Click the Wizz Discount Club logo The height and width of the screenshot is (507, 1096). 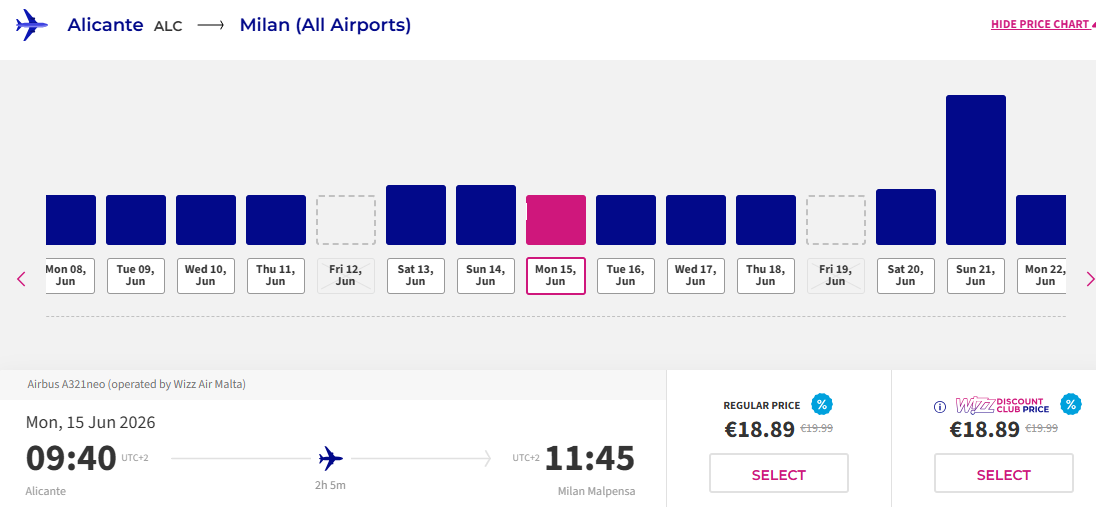1001,405
